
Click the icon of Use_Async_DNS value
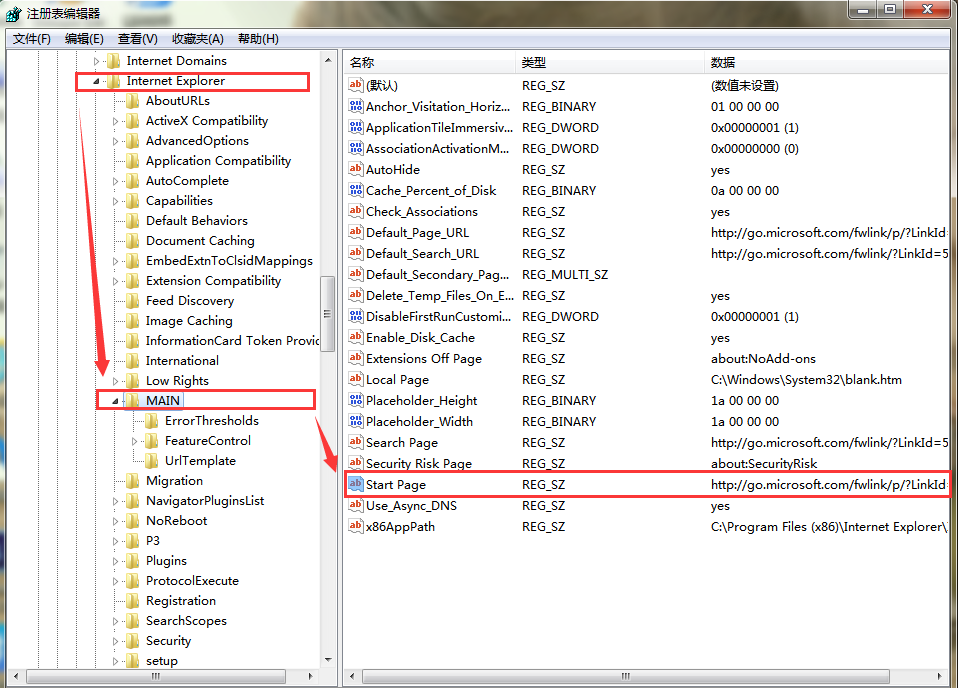356,505
